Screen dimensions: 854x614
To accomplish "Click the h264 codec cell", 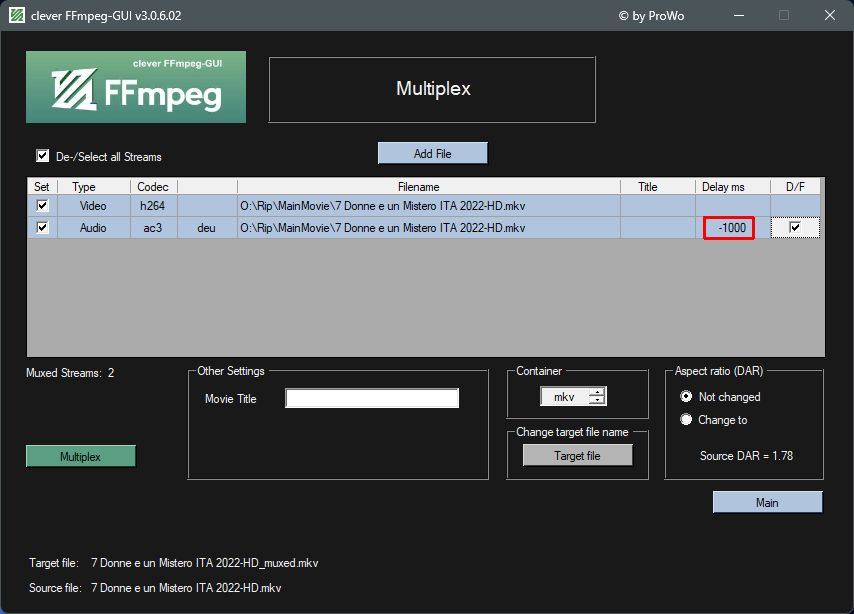I will point(153,206).
